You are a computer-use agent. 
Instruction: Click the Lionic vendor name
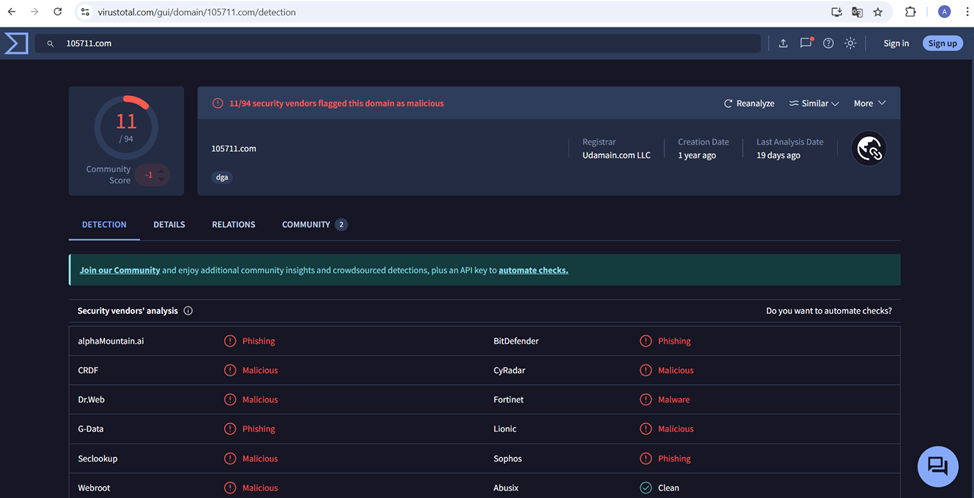pyautogui.click(x=505, y=429)
